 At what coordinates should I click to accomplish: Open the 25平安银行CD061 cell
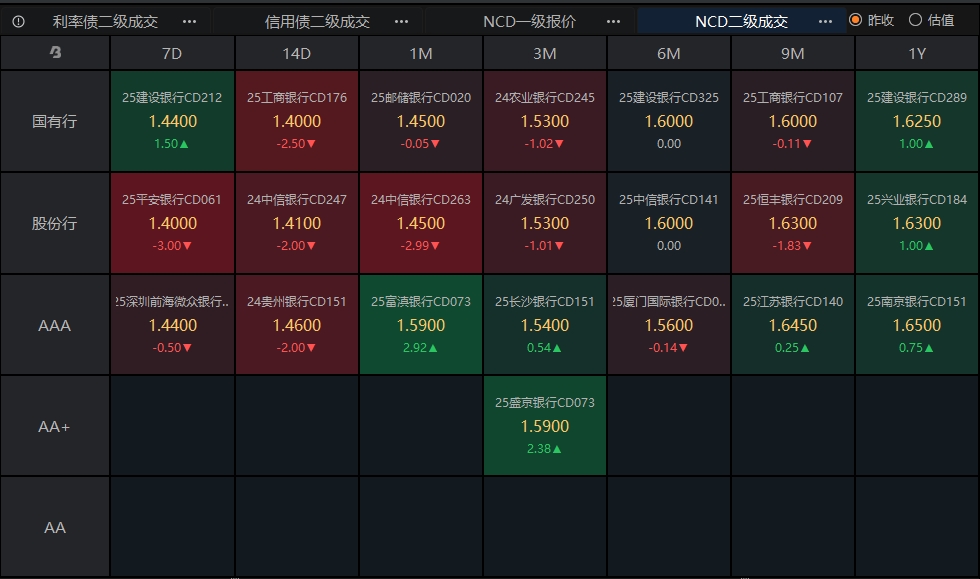pyautogui.click(x=172, y=223)
